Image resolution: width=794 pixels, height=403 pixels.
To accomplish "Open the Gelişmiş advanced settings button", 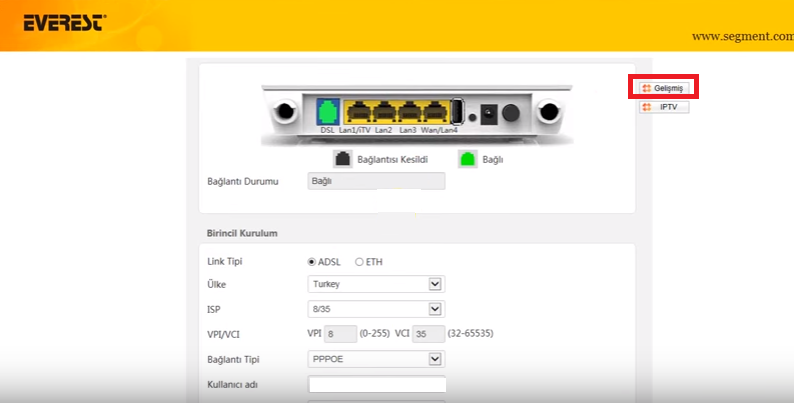I will 664,88.
